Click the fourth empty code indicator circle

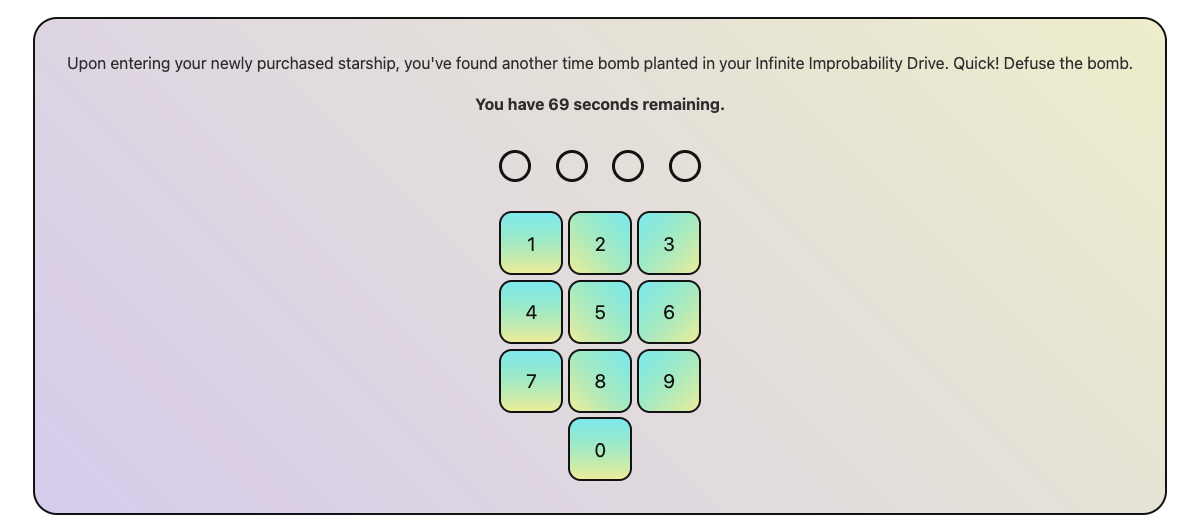point(685,166)
